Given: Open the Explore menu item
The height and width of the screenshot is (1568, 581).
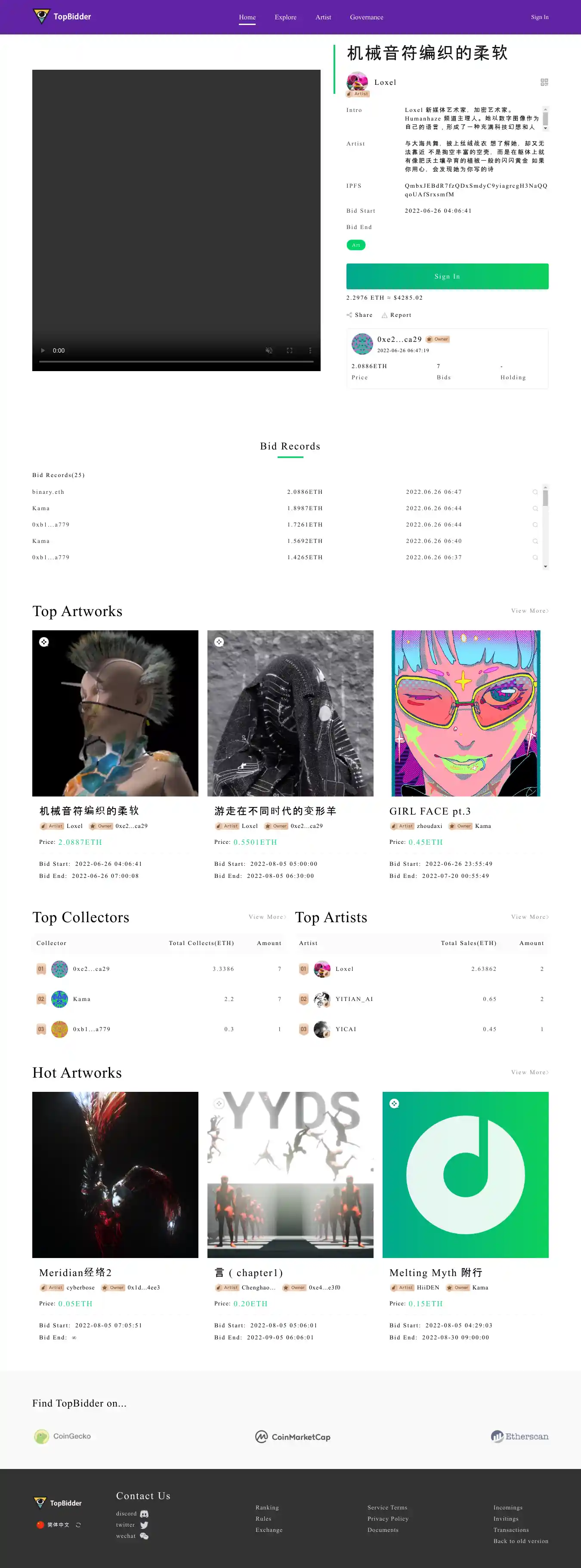Looking at the screenshot, I should tap(285, 17).
